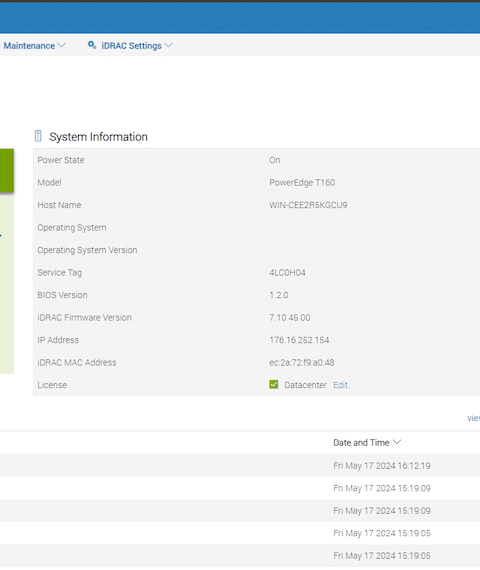Sort by the Date and Time column

tap(361, 442)
